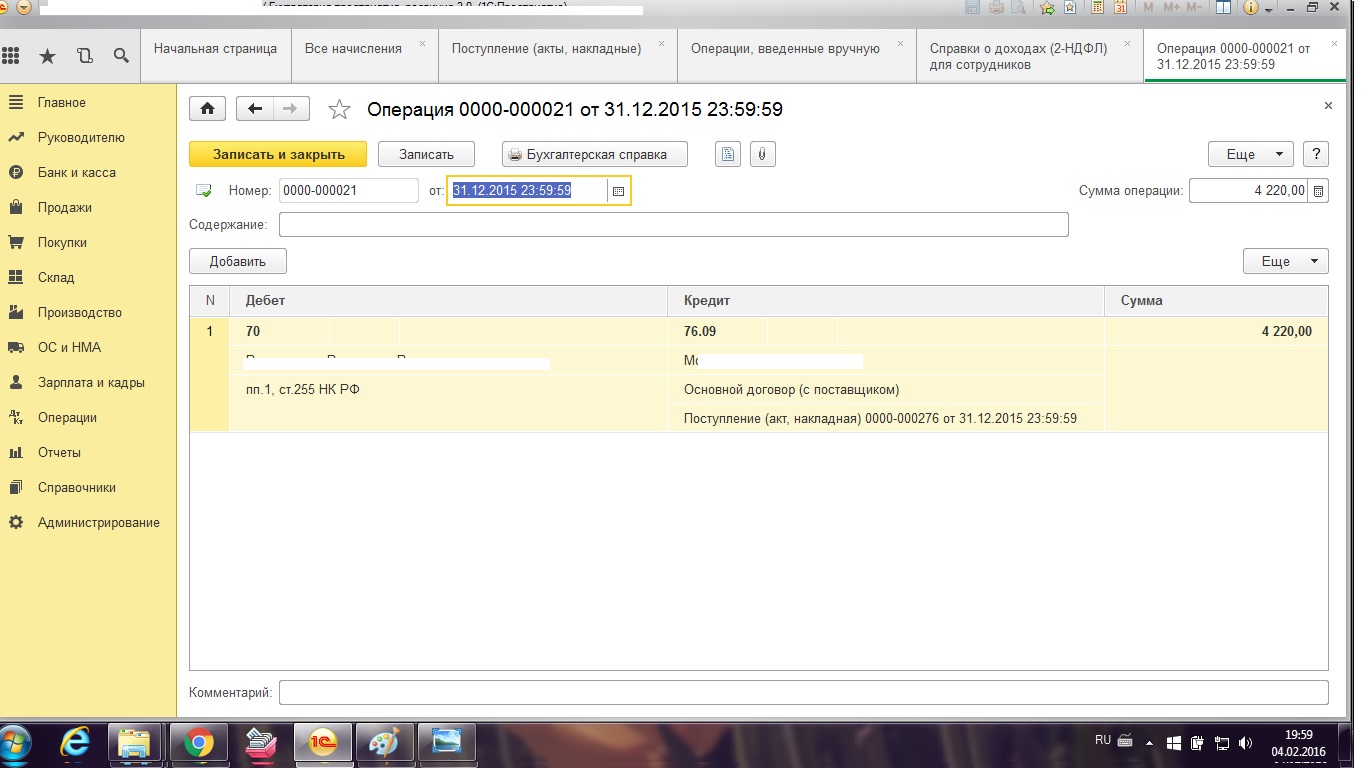Open 'Зарплата и кадры' section
Screen dimensions: 1366x768
coord(91,382)
